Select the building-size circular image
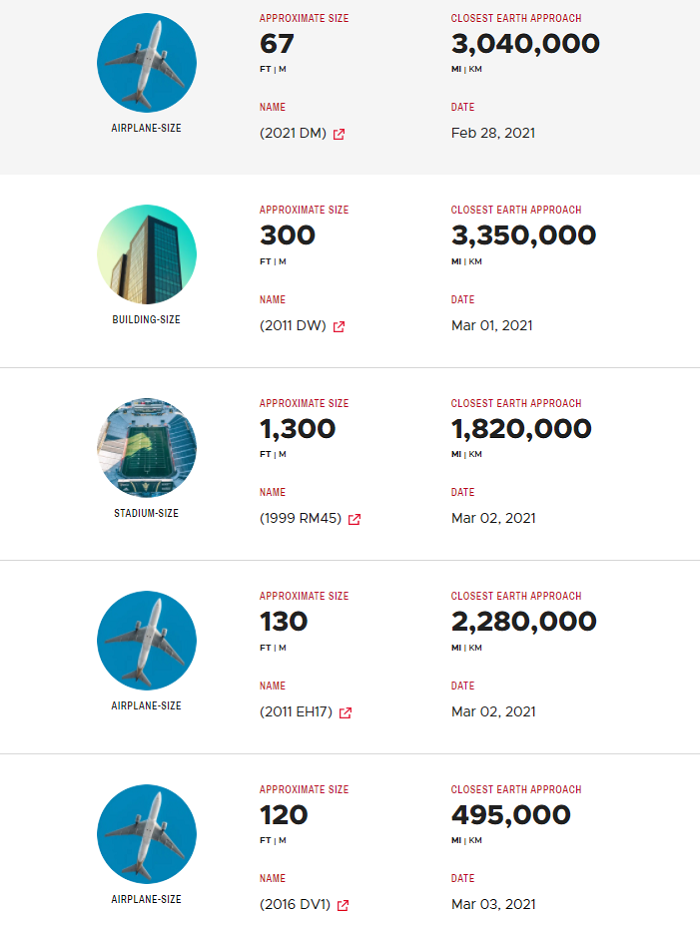The width and height of the screenshot is (700, 925). 147,255
